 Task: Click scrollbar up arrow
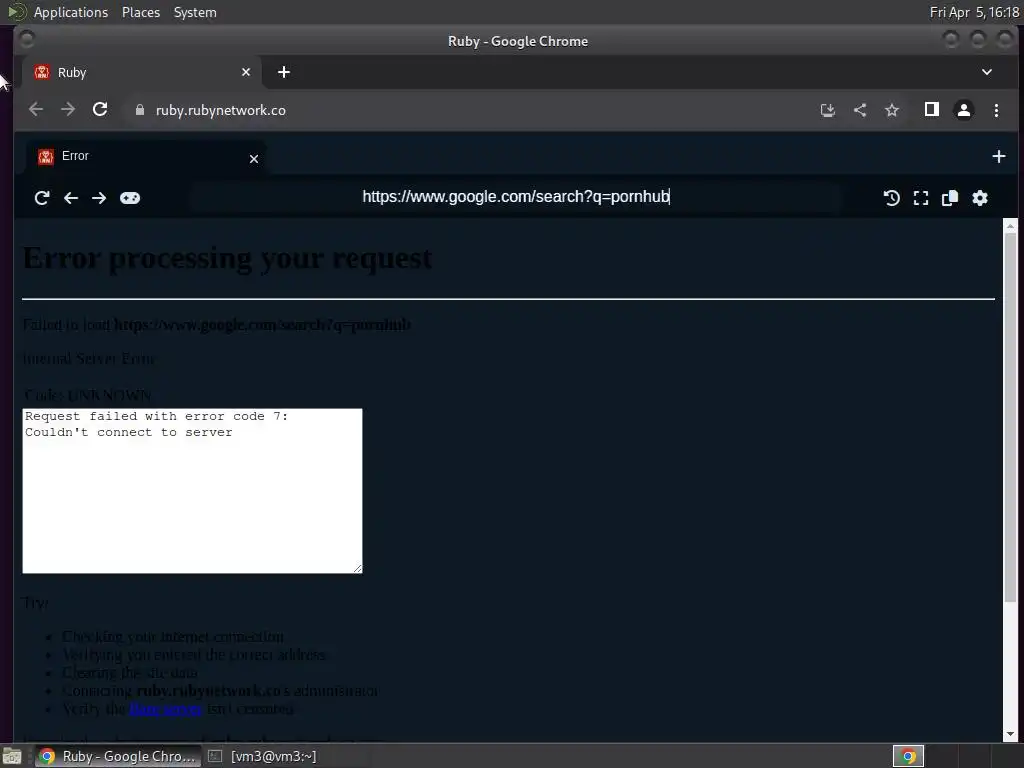[x=1010, y=225]
